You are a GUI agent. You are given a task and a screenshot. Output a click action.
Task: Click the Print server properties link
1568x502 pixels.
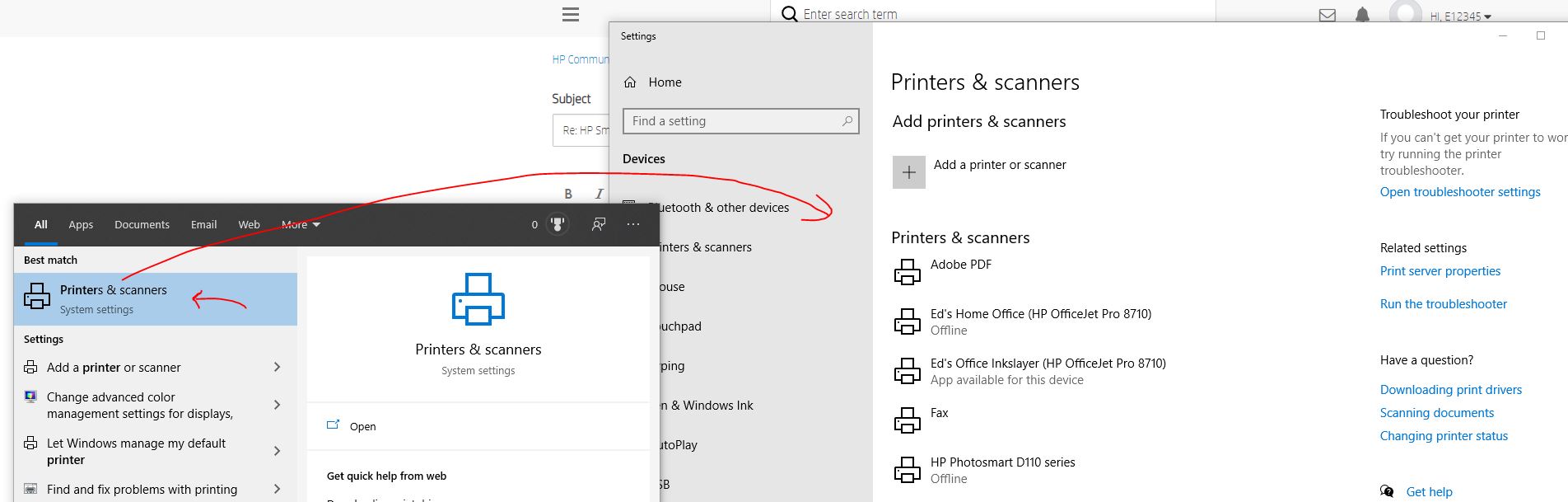pyautogui.click(x=1440, y=271)
